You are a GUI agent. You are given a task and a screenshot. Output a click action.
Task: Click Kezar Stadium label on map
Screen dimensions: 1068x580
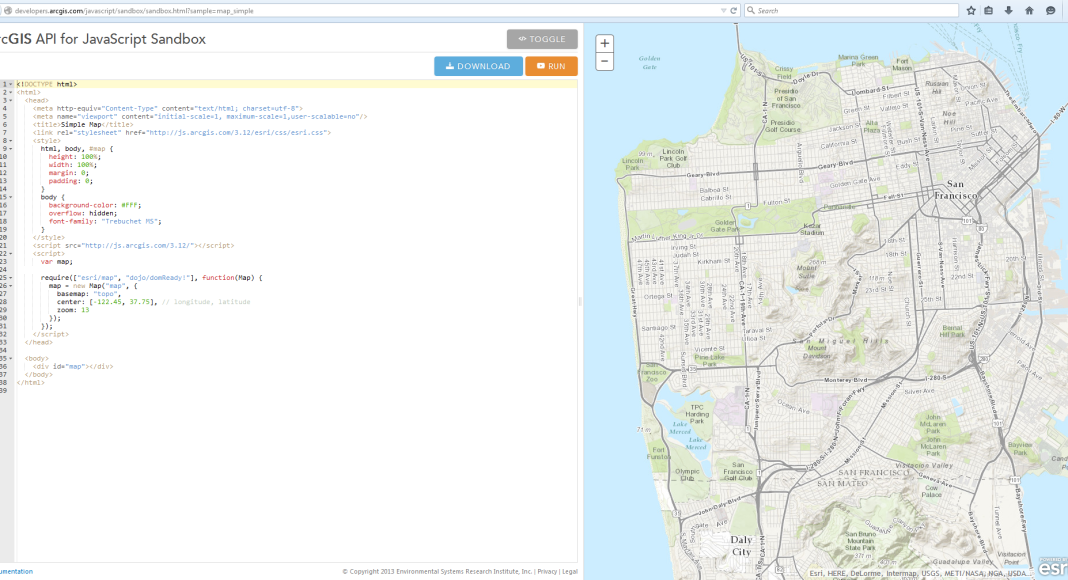[812, 229]
